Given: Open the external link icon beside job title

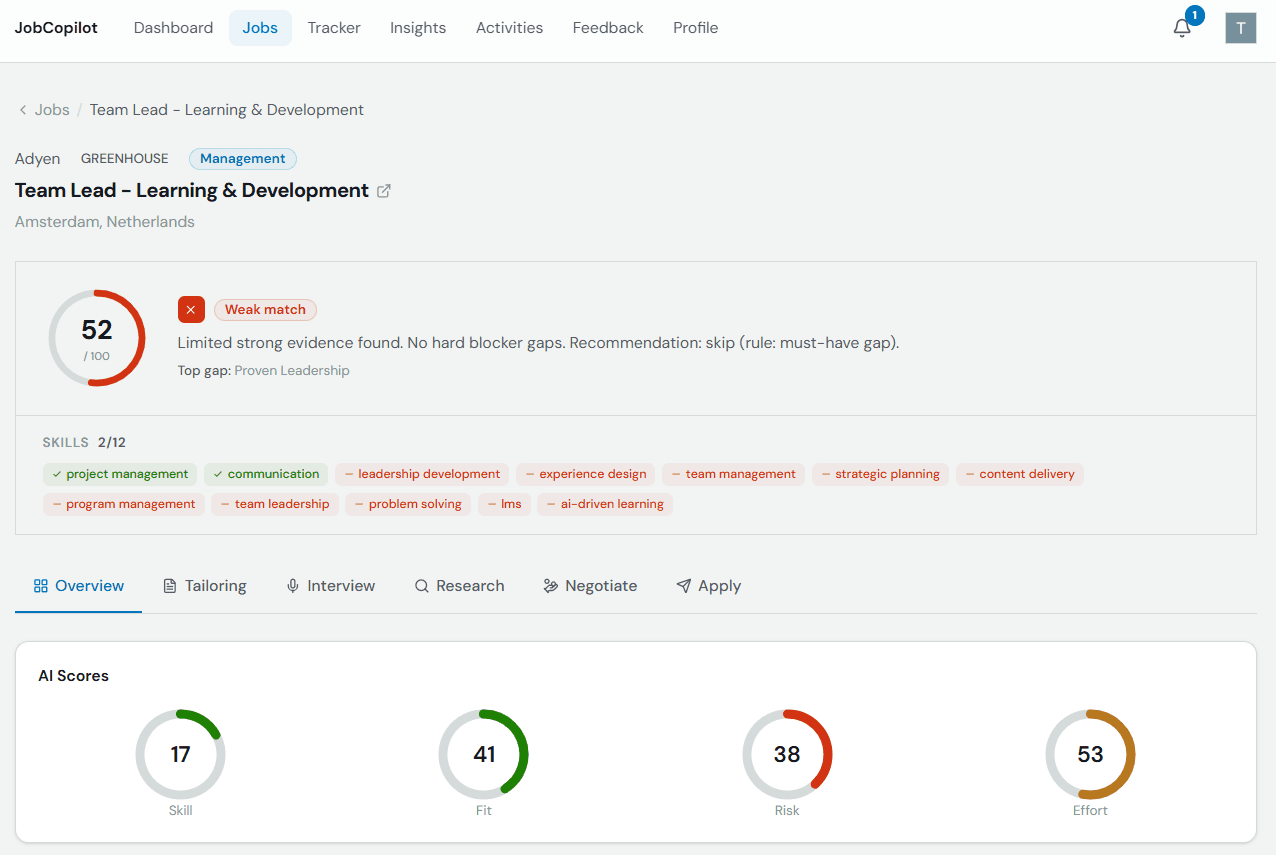Looking at the screenshot, I should click(384, 191).
